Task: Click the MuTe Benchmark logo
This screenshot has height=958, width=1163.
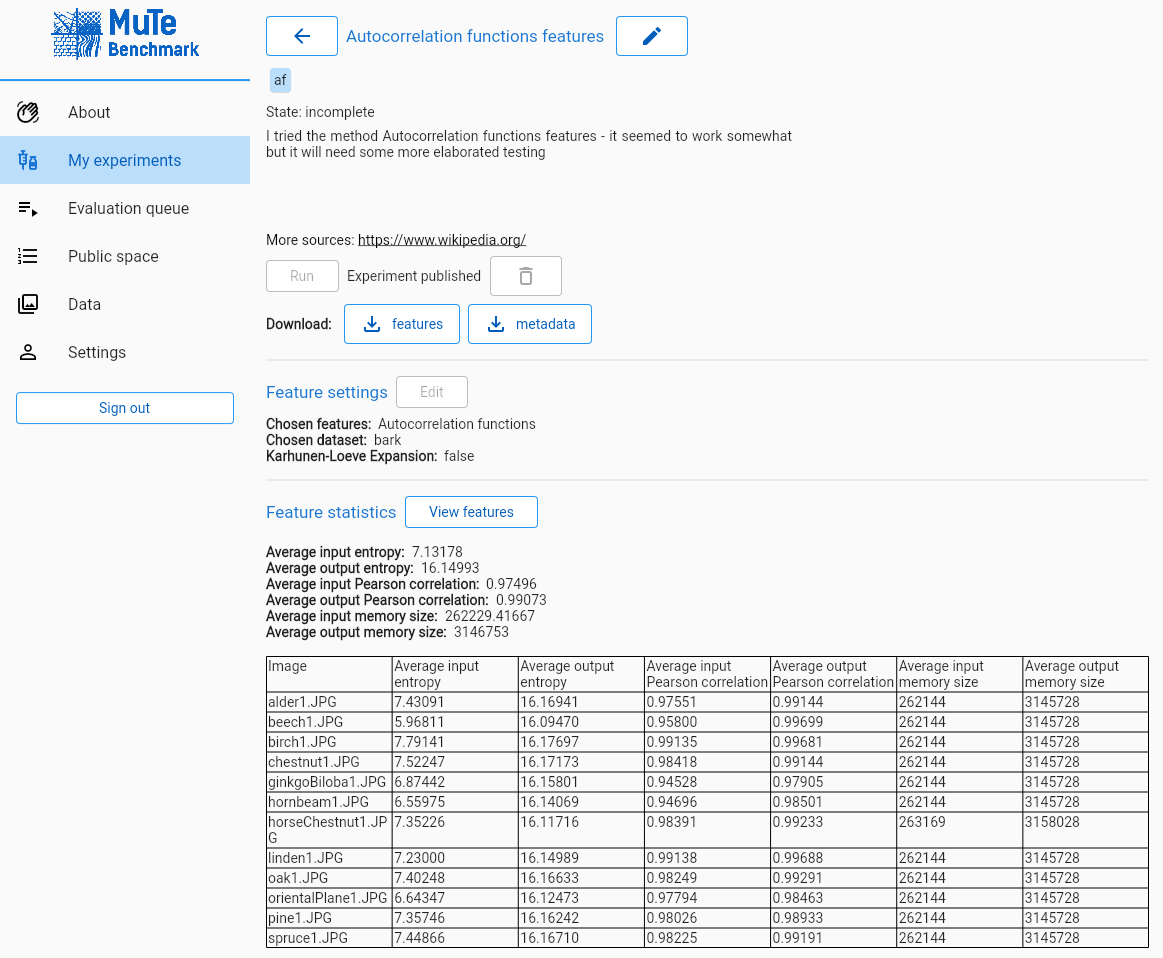Action: click(125, 36)
